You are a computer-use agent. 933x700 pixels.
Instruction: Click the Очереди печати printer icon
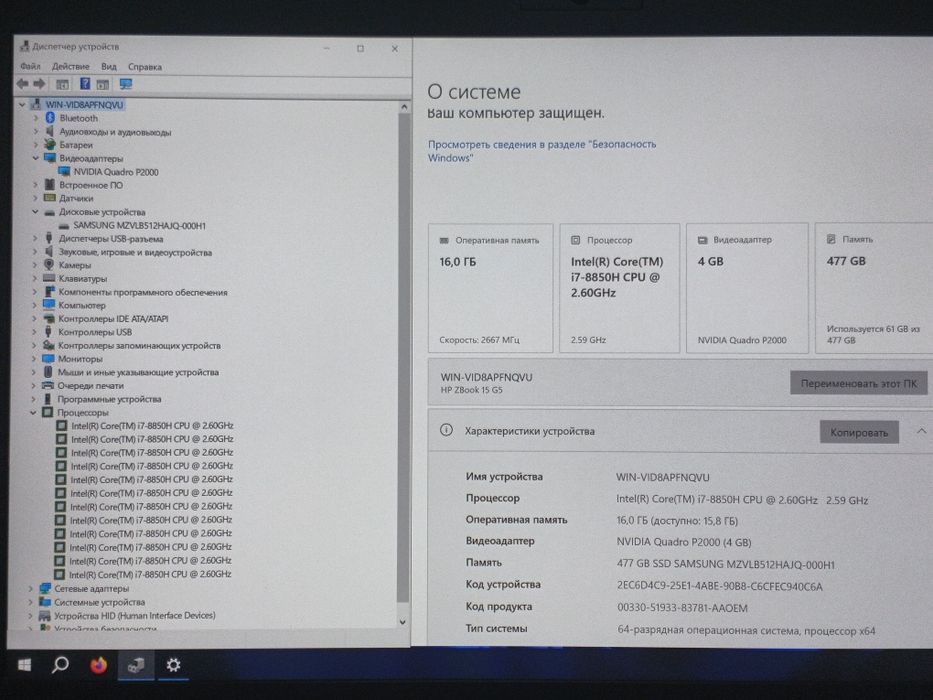tap(48, 386)
